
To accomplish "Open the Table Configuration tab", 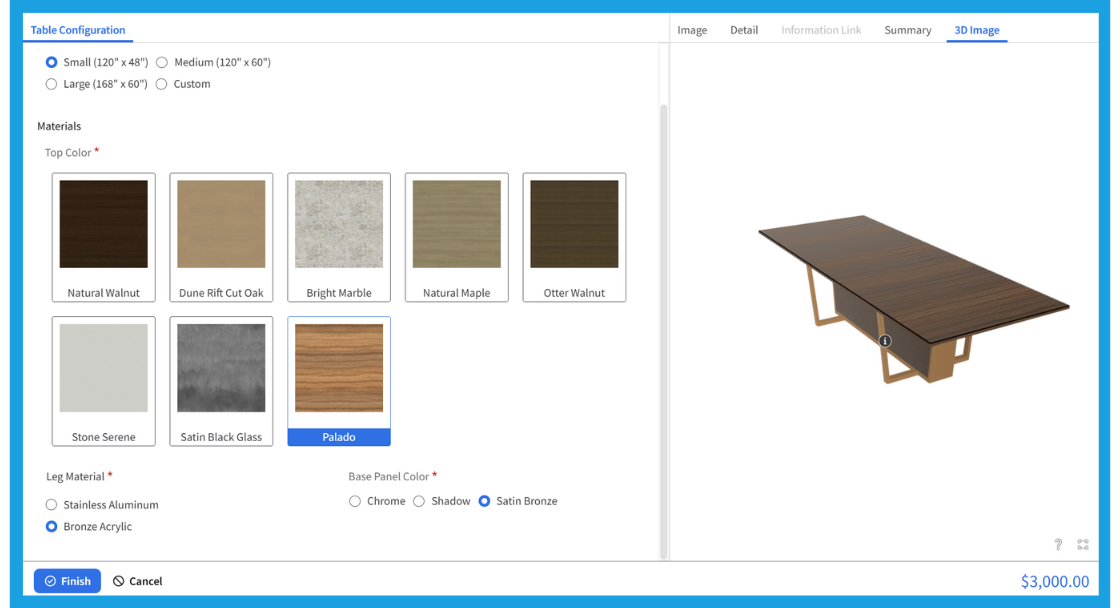I will click(x=78, y=30).
